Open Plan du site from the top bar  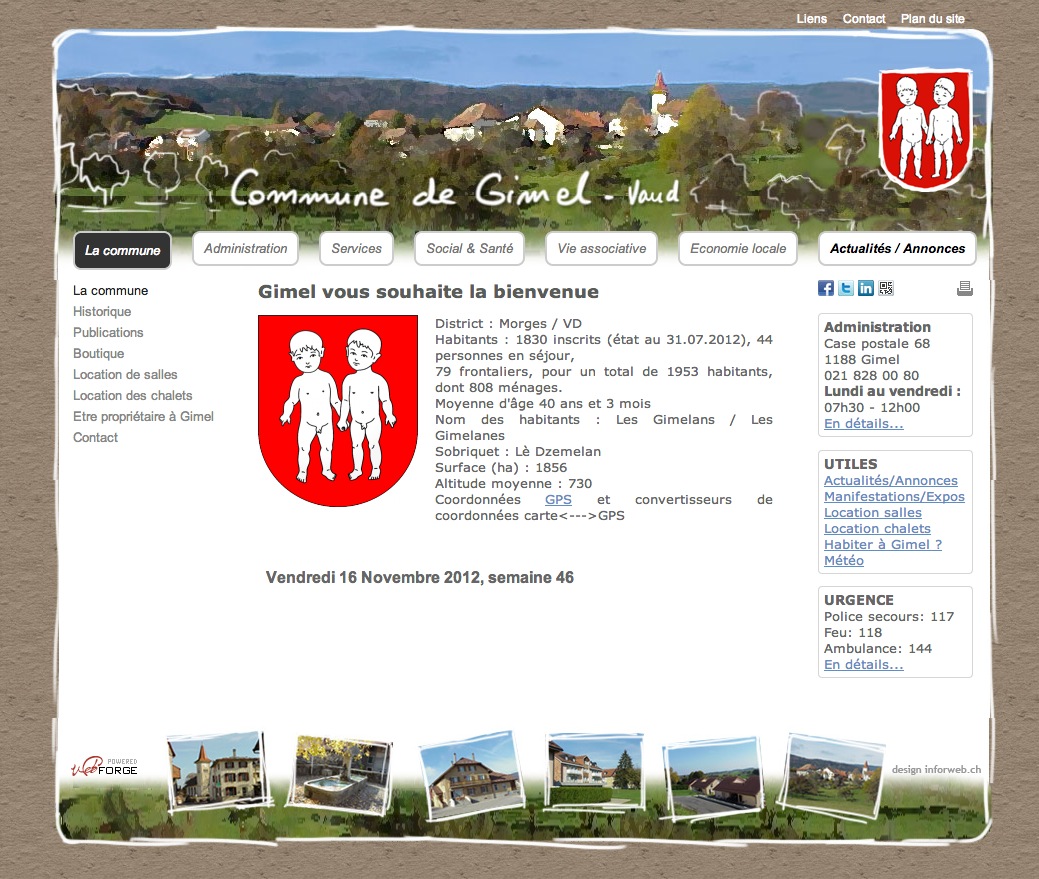point(932,18)
